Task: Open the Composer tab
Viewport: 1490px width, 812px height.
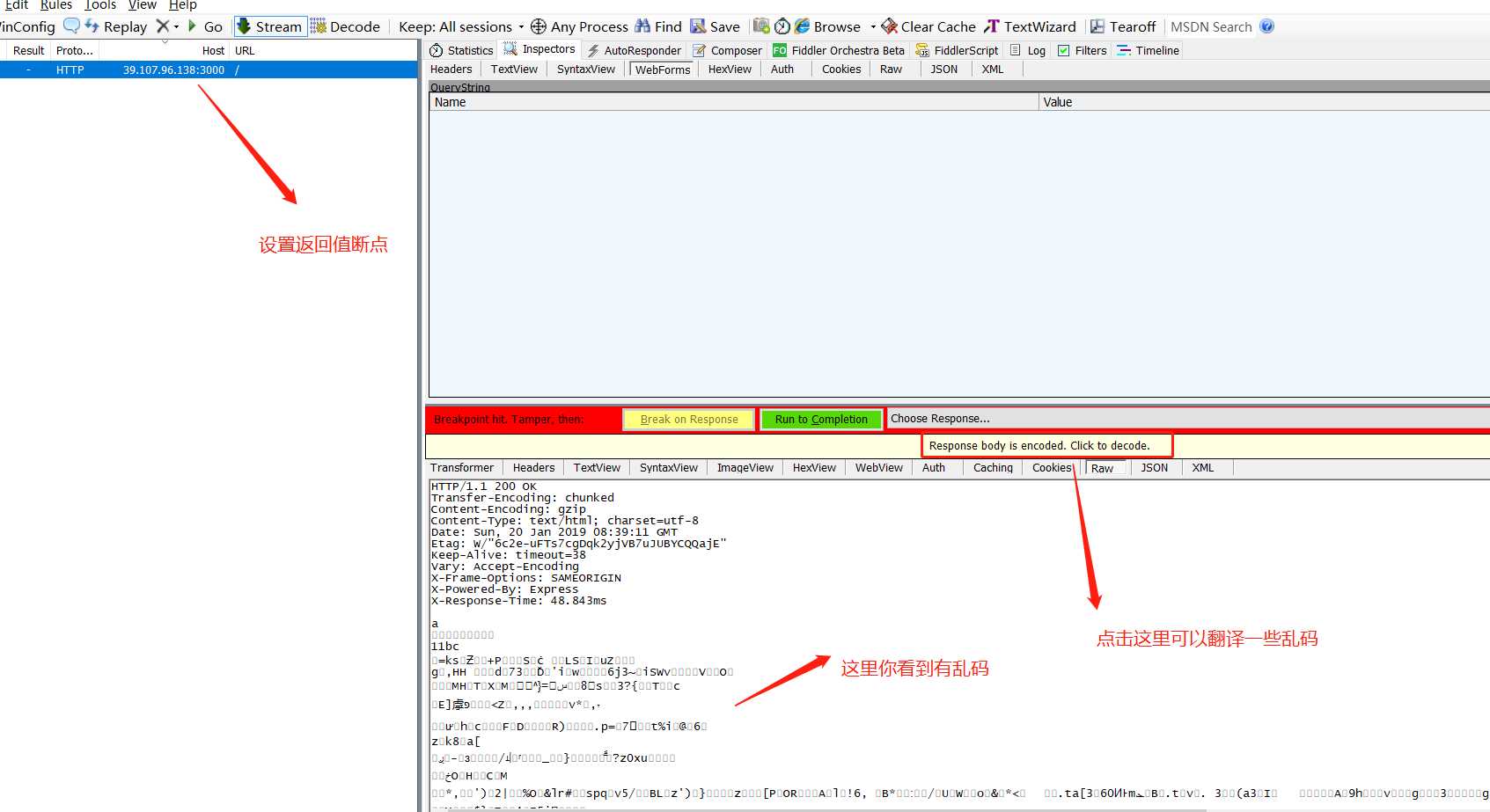Action: pyautogui.click(x=728, y=50)
